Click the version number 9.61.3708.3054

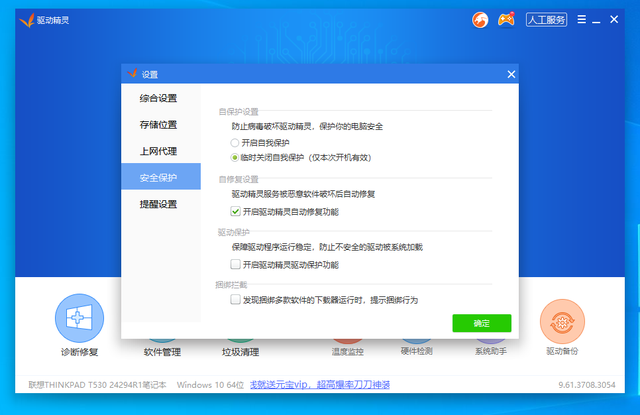point(587,385)
